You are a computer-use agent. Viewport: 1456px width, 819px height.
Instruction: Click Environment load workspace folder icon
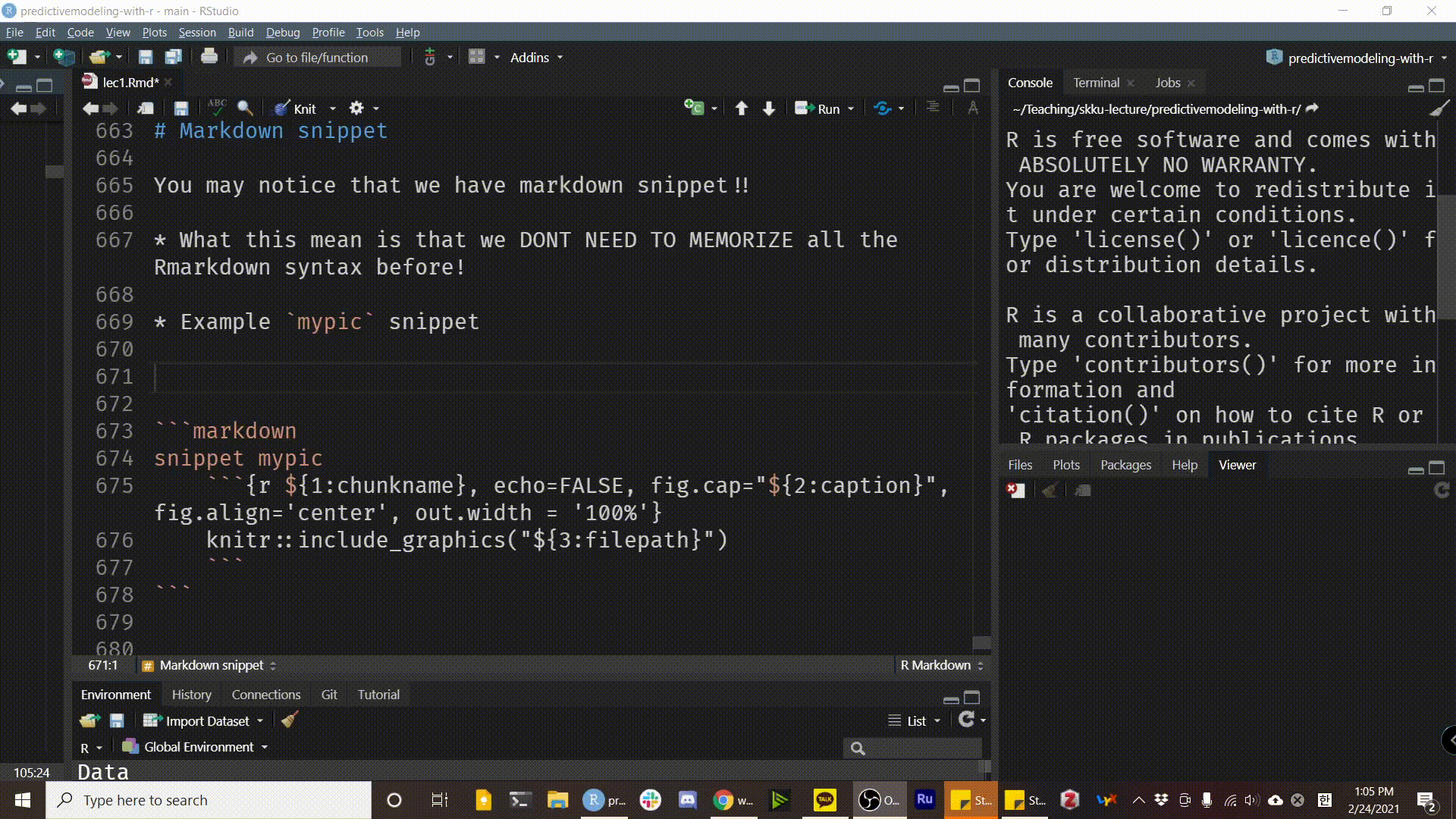point(89,720)
